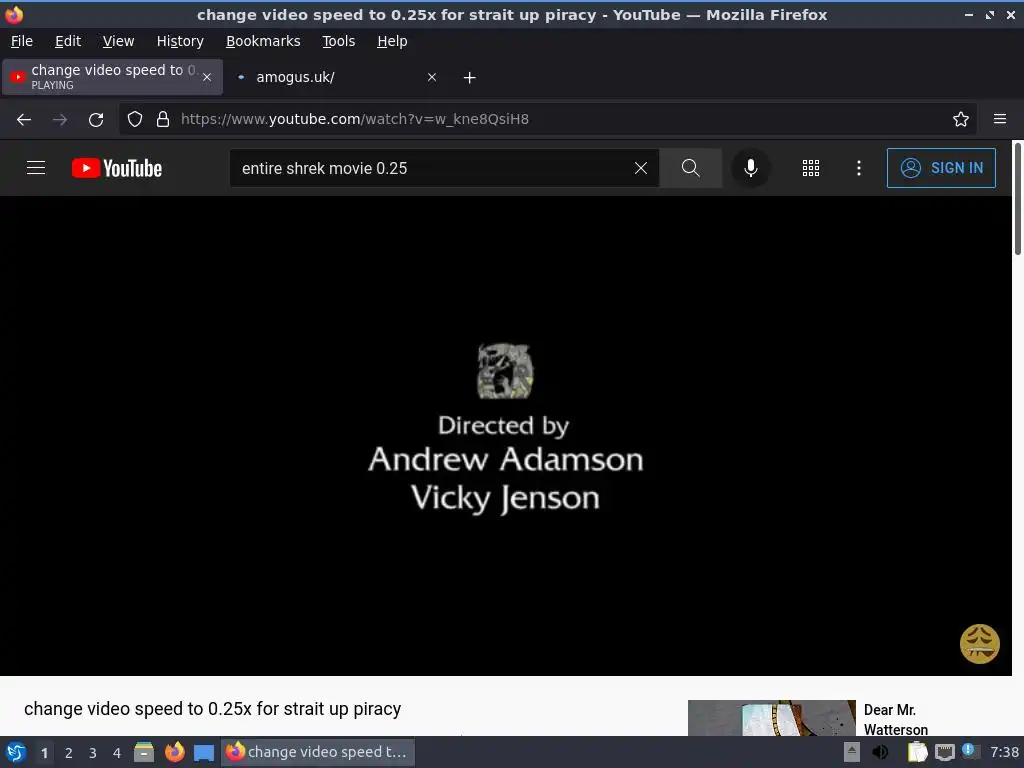The width and height of the screenshot is (1024, 768).
Task: Close the amogus.uk tab
Action: [432, 77]
